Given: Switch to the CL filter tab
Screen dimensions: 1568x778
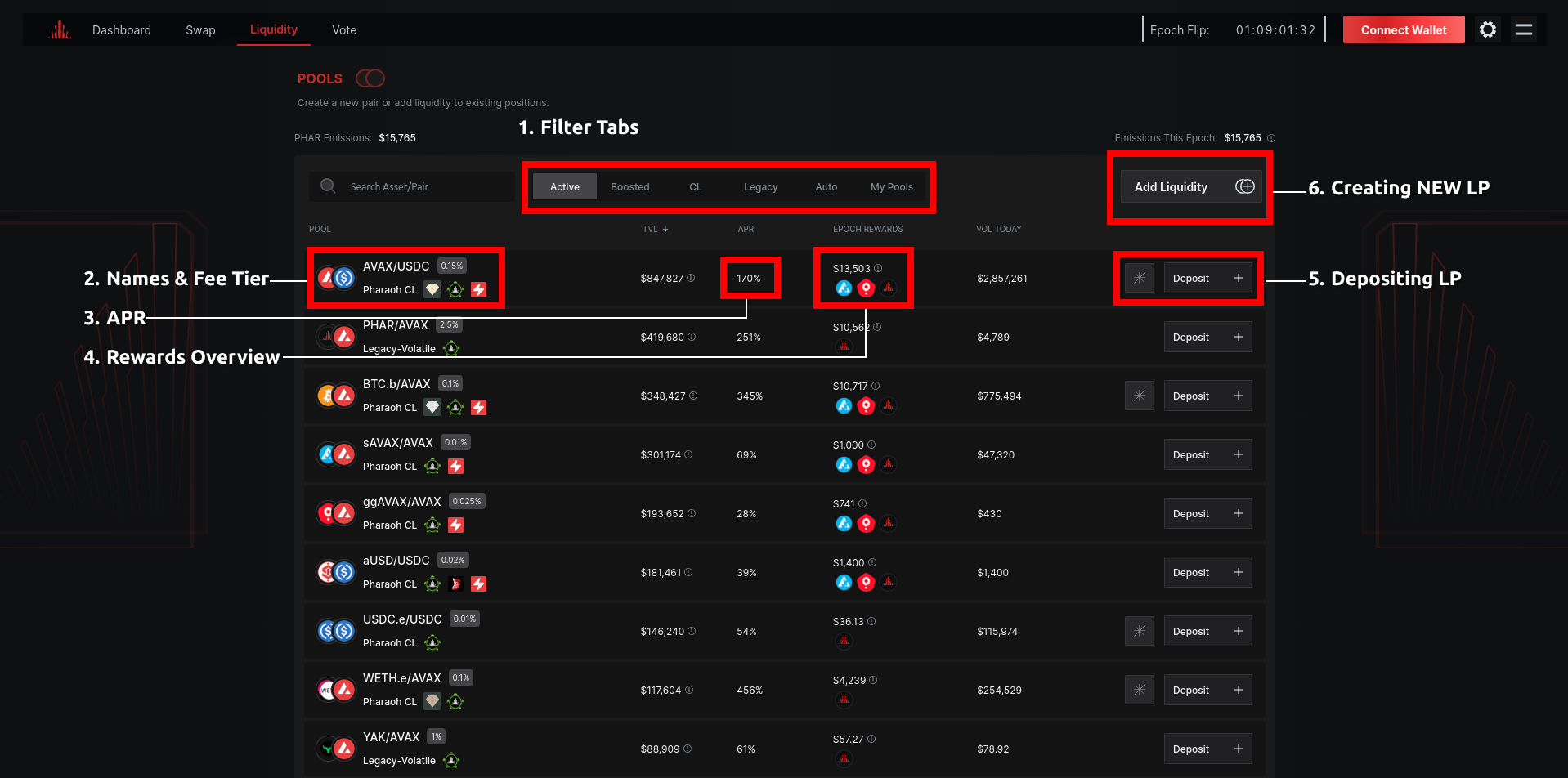Looking at the screenshot, I should pos(696,186).
